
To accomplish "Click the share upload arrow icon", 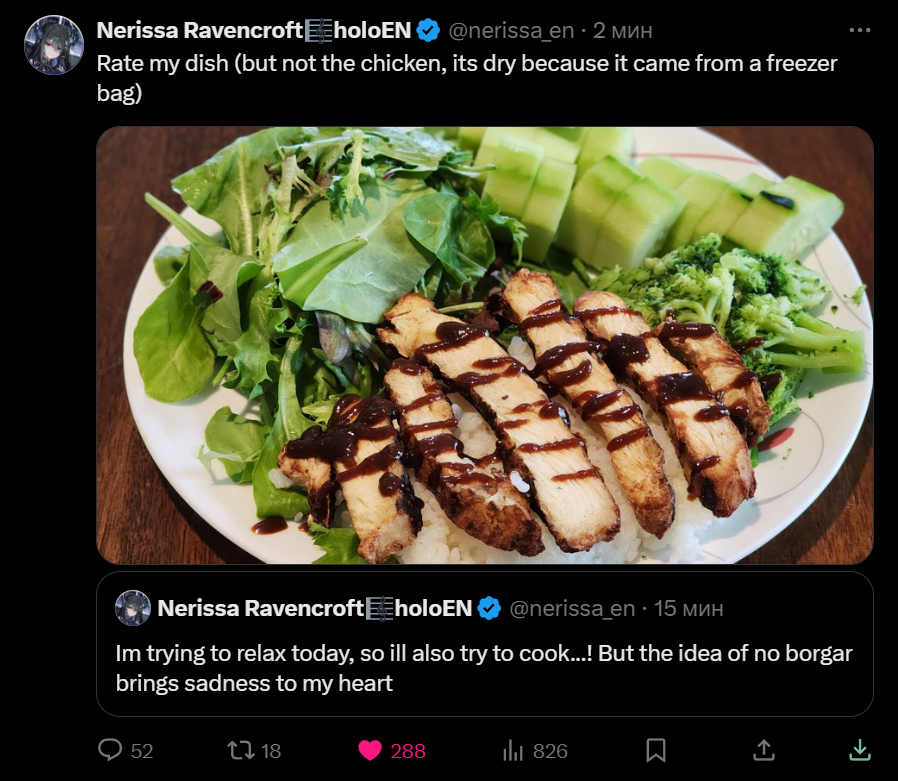I will tap(763, 750).
